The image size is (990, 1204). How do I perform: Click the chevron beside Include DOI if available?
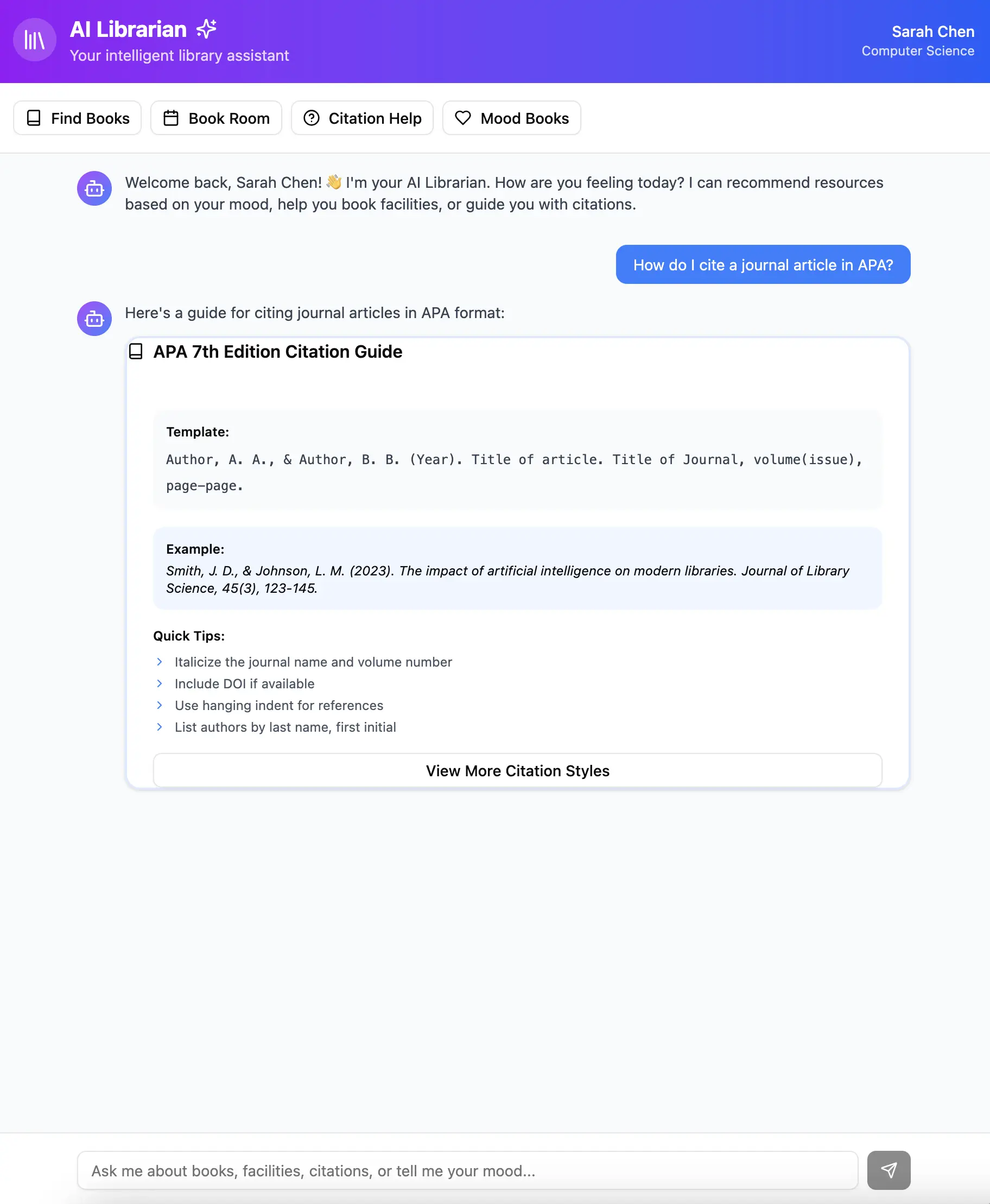click(x=160, y=683)
